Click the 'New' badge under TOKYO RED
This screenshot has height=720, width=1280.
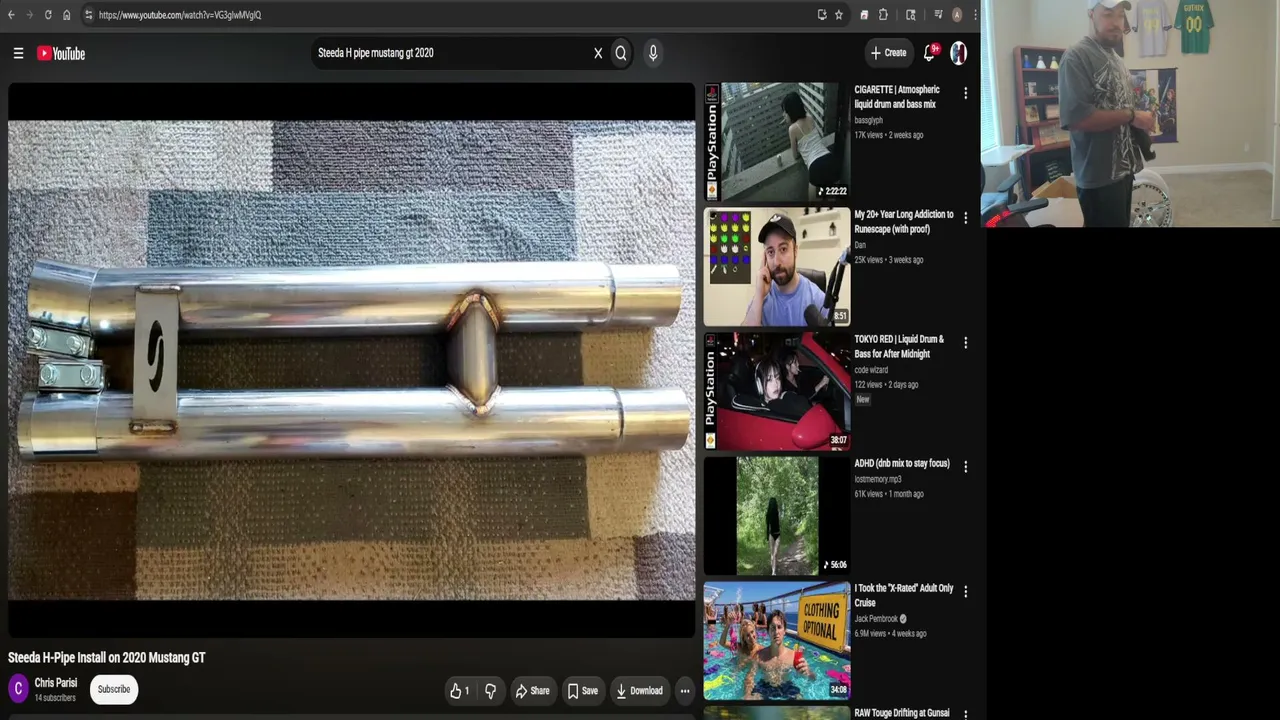(x=862, y=399)
